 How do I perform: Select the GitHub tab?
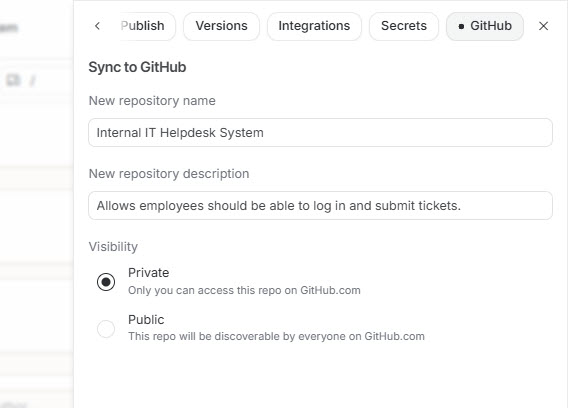click(485, 26)
